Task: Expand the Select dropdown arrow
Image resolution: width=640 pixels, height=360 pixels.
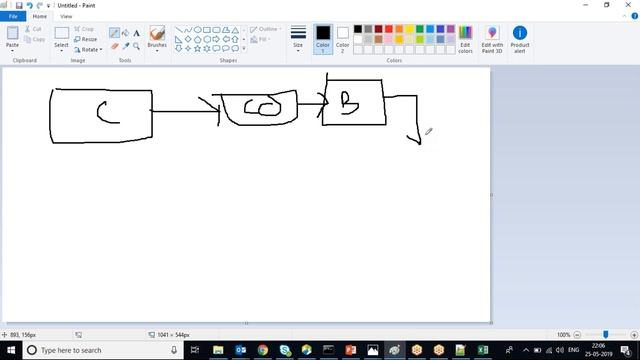Action: pos(61,50)
